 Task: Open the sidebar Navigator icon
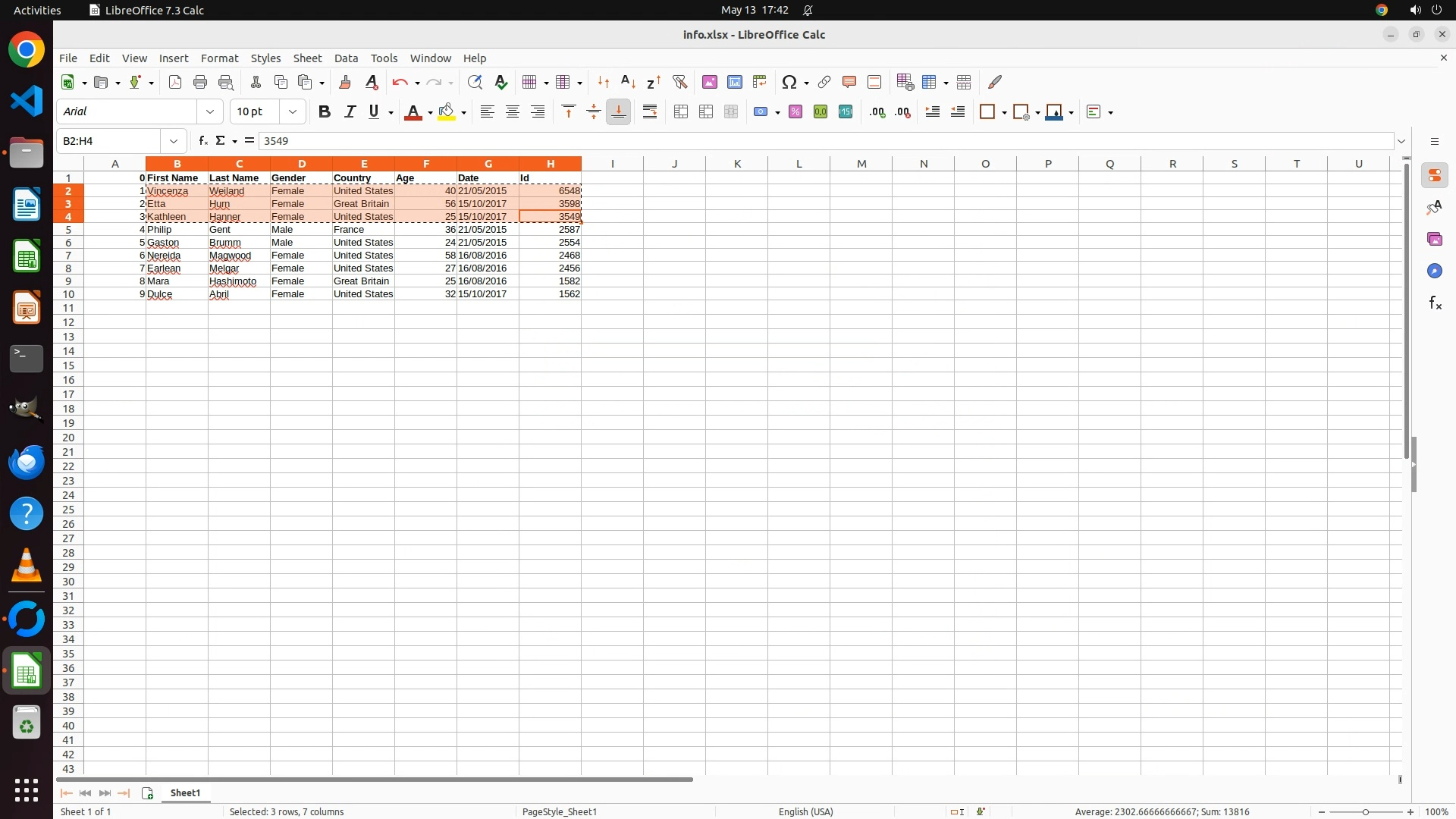(x=1434, y=271)
